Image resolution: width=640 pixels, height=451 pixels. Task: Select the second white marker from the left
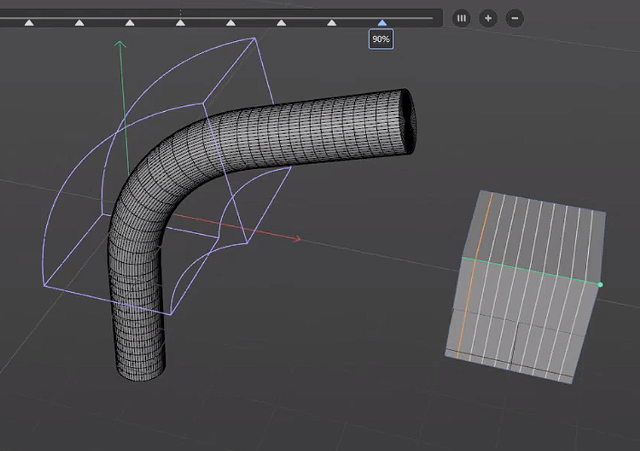pyautogui.click(x=79, y=21)
